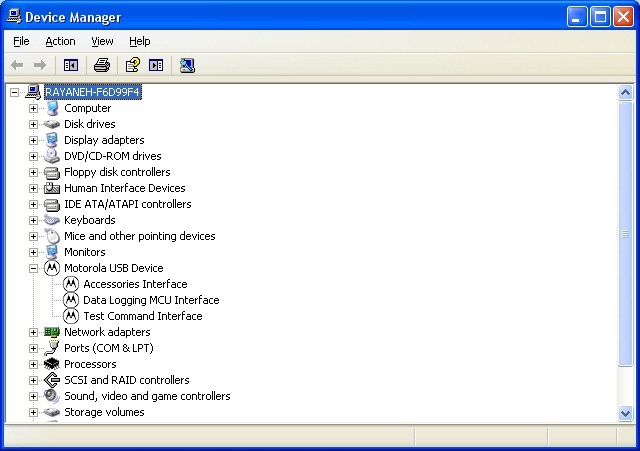This screenshot has width=640, height=451.
Task: Click the Disk drives icon
Action: coord(52,124)
